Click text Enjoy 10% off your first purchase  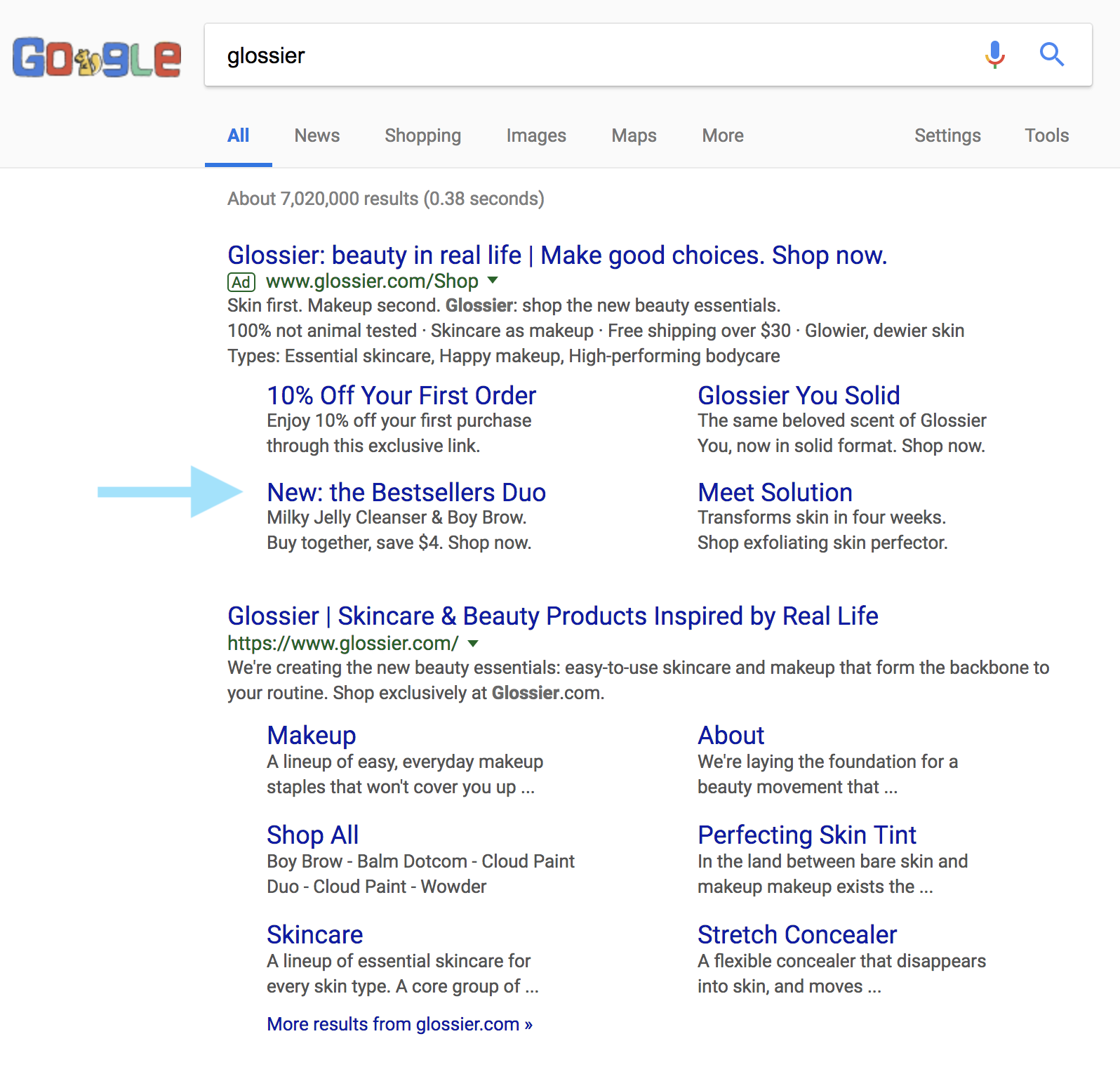coord(399,420)
